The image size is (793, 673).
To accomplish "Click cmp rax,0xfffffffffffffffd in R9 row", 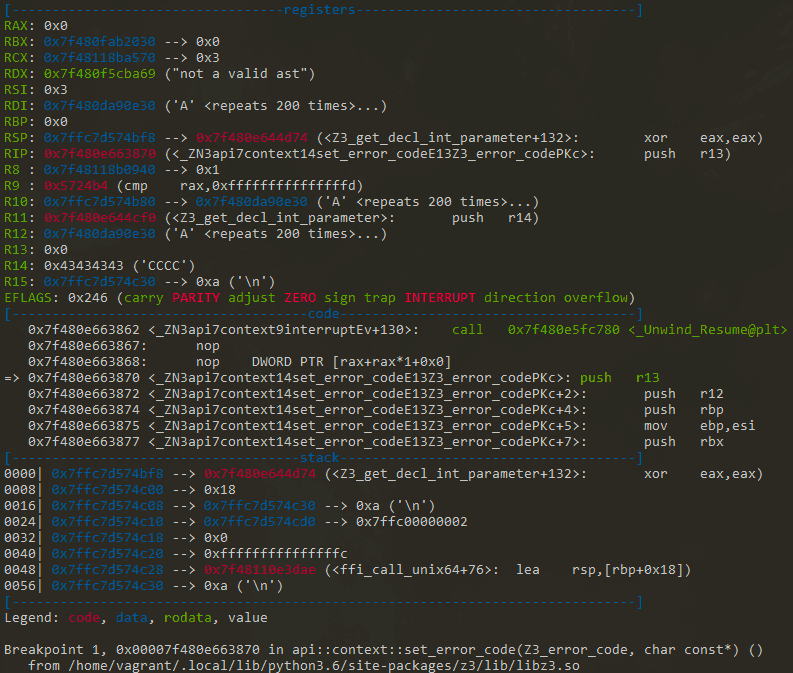I will click(240, 186).
